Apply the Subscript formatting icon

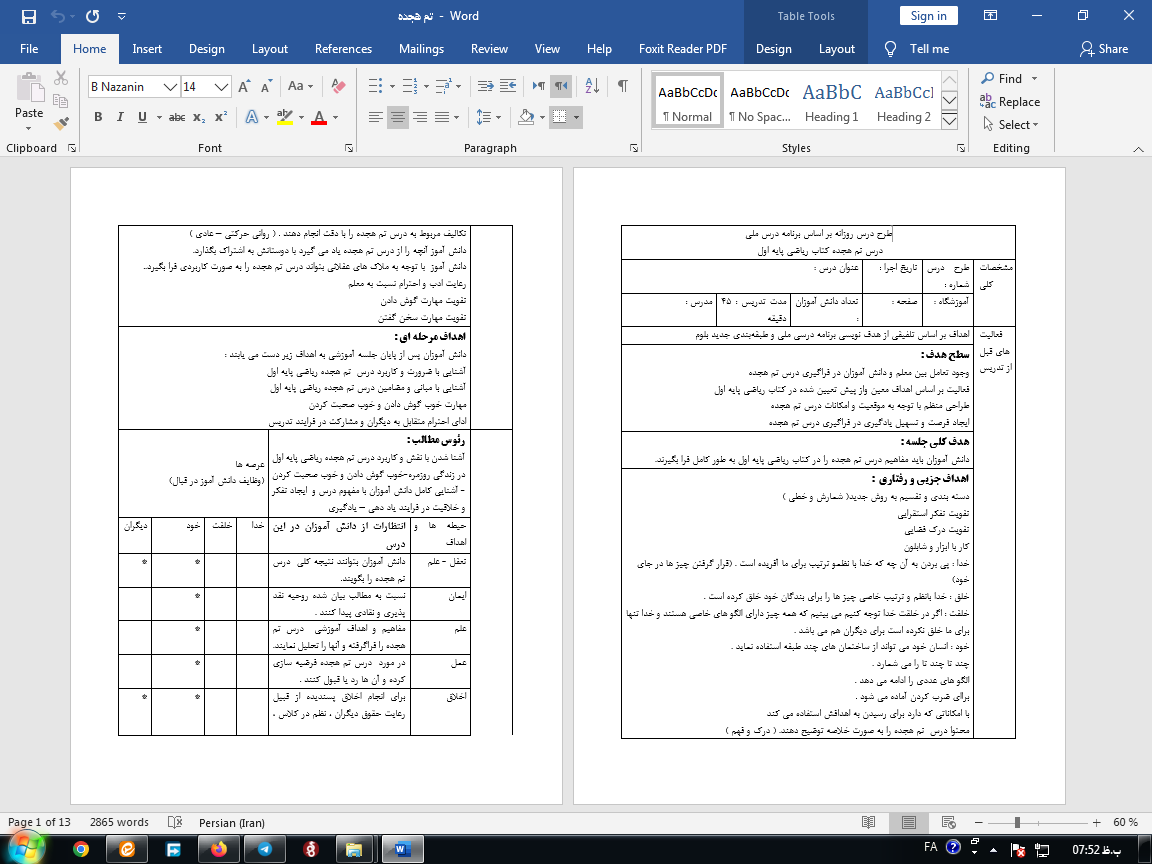(x=199, y=117)
